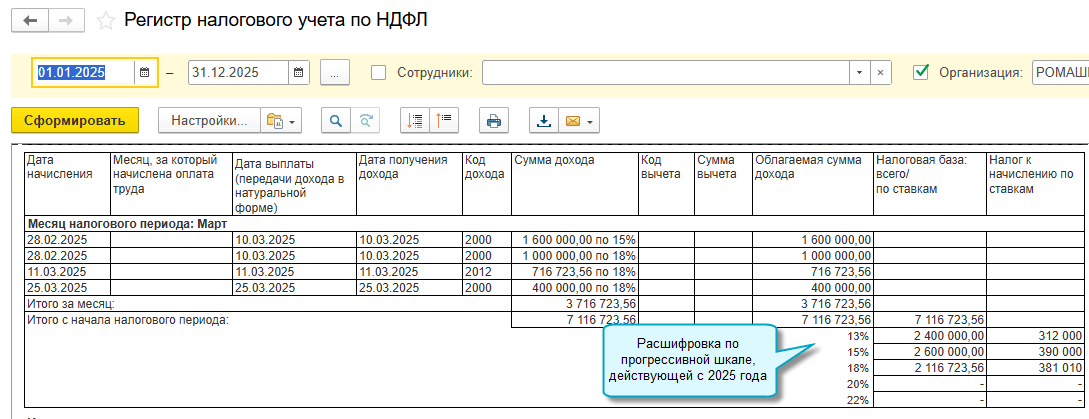This screenshot has height=419, width=1089.
Task: Click the Организация field with РОМАШ
Action: pos(1061,72)
